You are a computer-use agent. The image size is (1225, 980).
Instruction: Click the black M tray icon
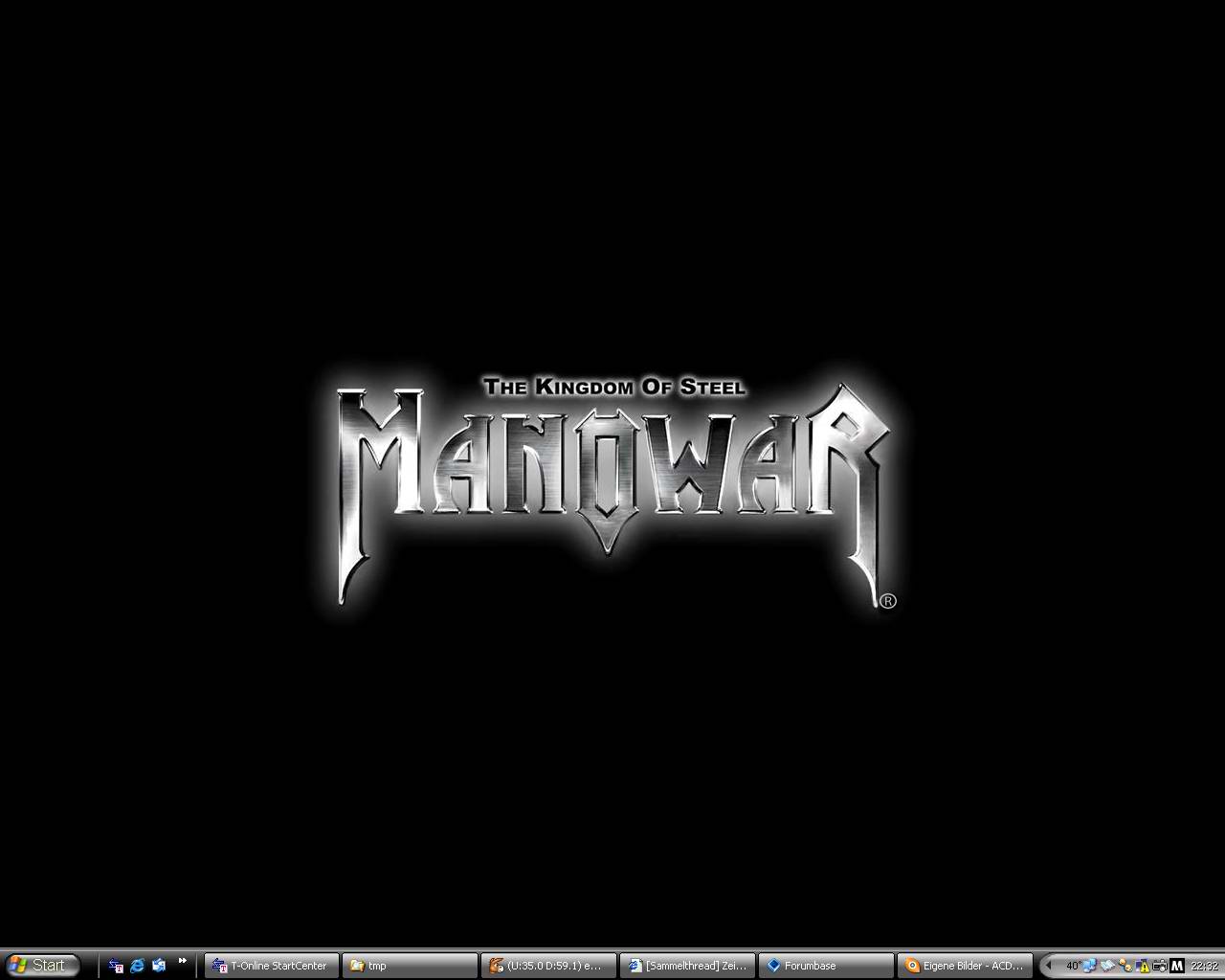click(1177, 966)
